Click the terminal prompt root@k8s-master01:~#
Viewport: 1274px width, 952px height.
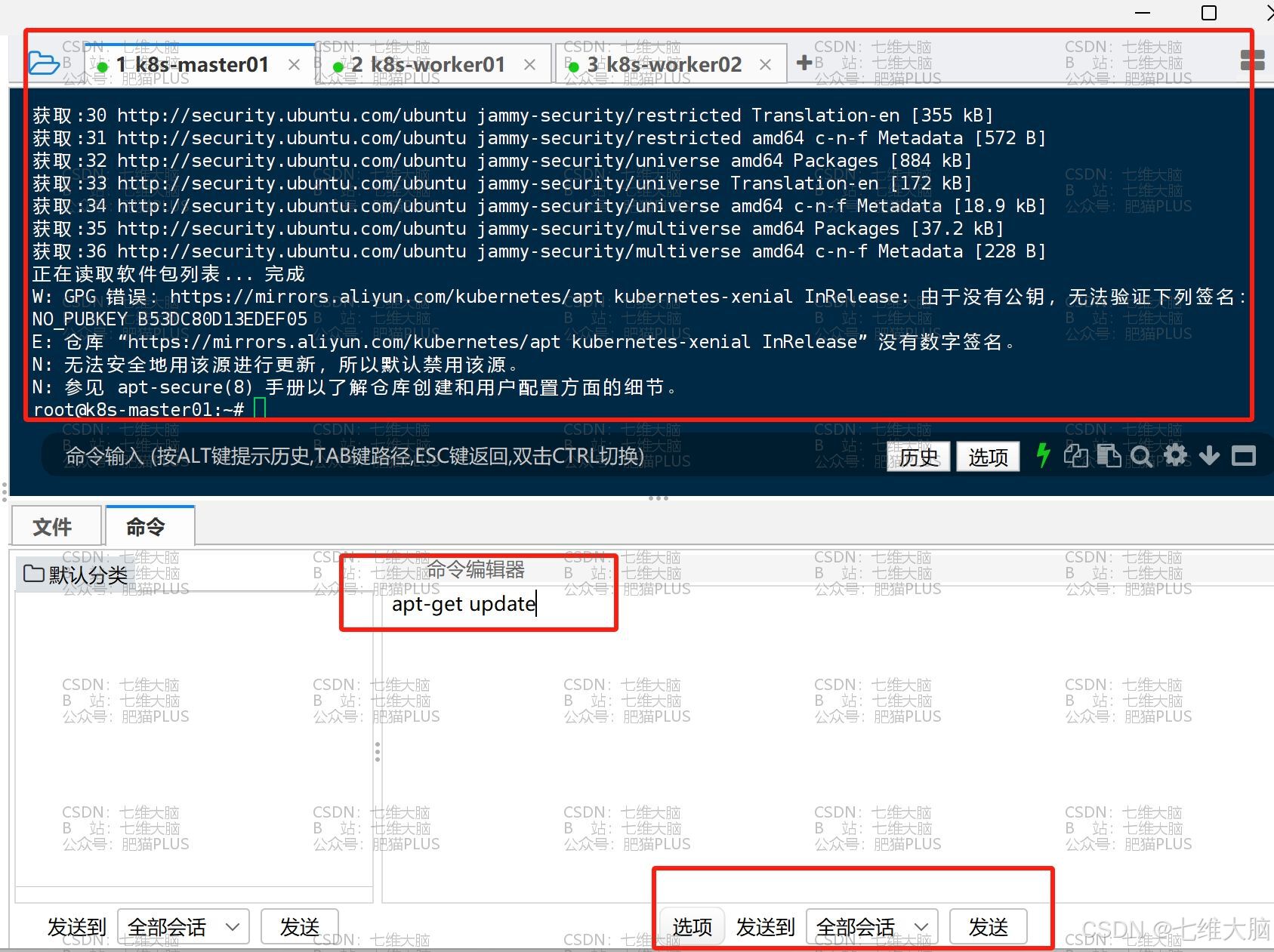point(138,409)
